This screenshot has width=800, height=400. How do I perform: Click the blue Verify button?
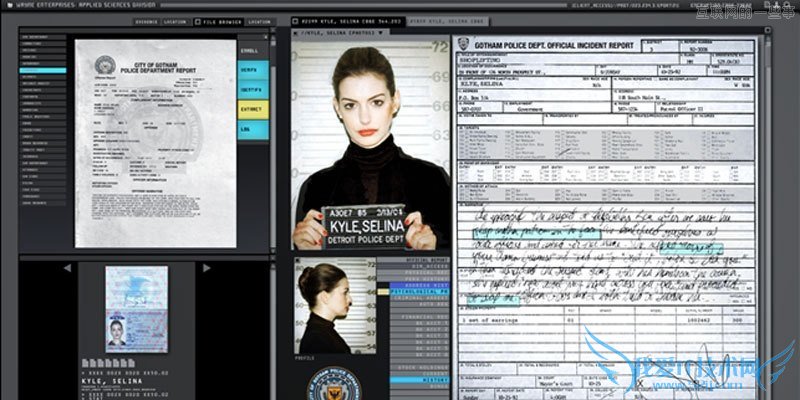[x=253, y=70]
